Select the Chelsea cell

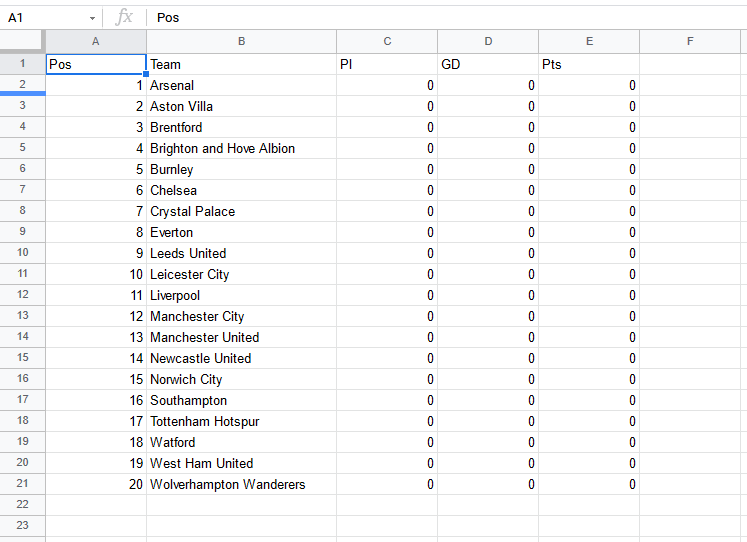[x=242, y=190]
